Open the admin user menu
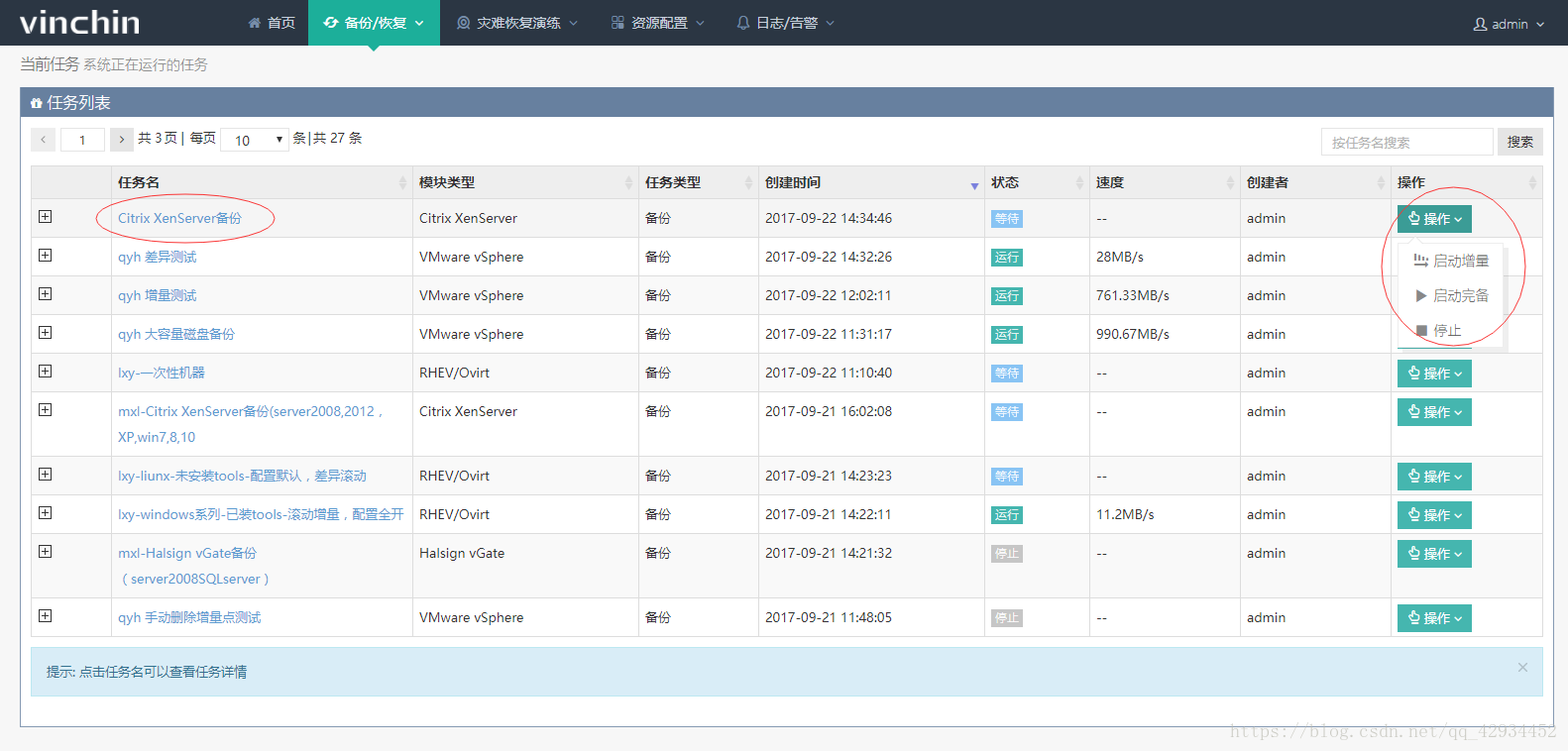 1509,24
